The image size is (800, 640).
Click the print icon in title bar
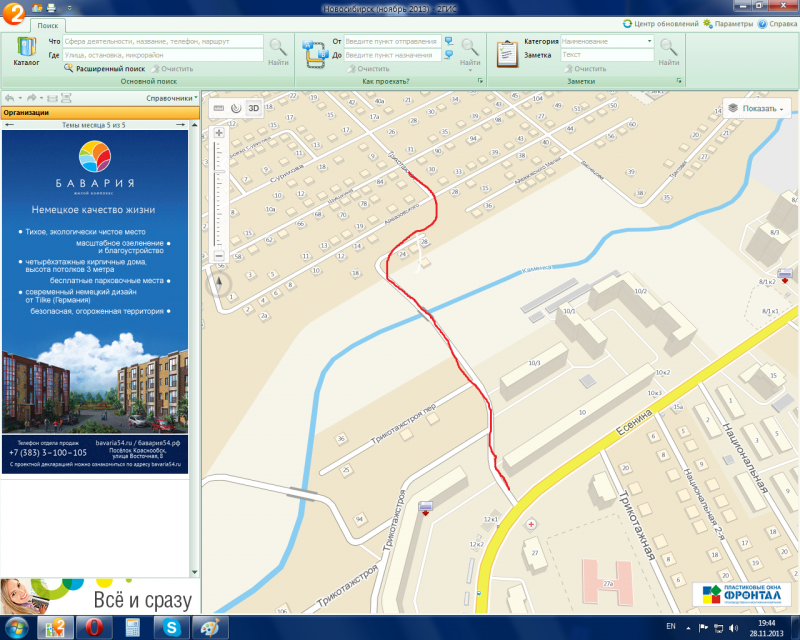point(50,8)
